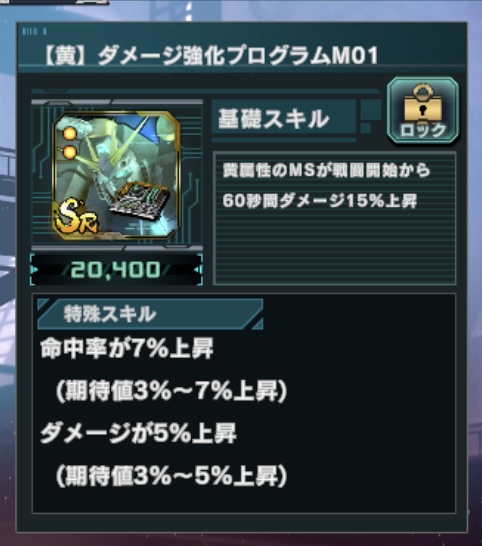Image resolution: width=482 pixels, height=546 pixels.
Task: Click right arrow beside 20,400
Action: click(198, 270)
